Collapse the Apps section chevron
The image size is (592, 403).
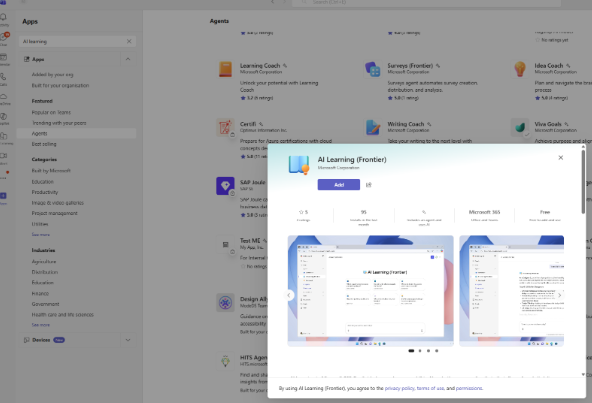128,59
